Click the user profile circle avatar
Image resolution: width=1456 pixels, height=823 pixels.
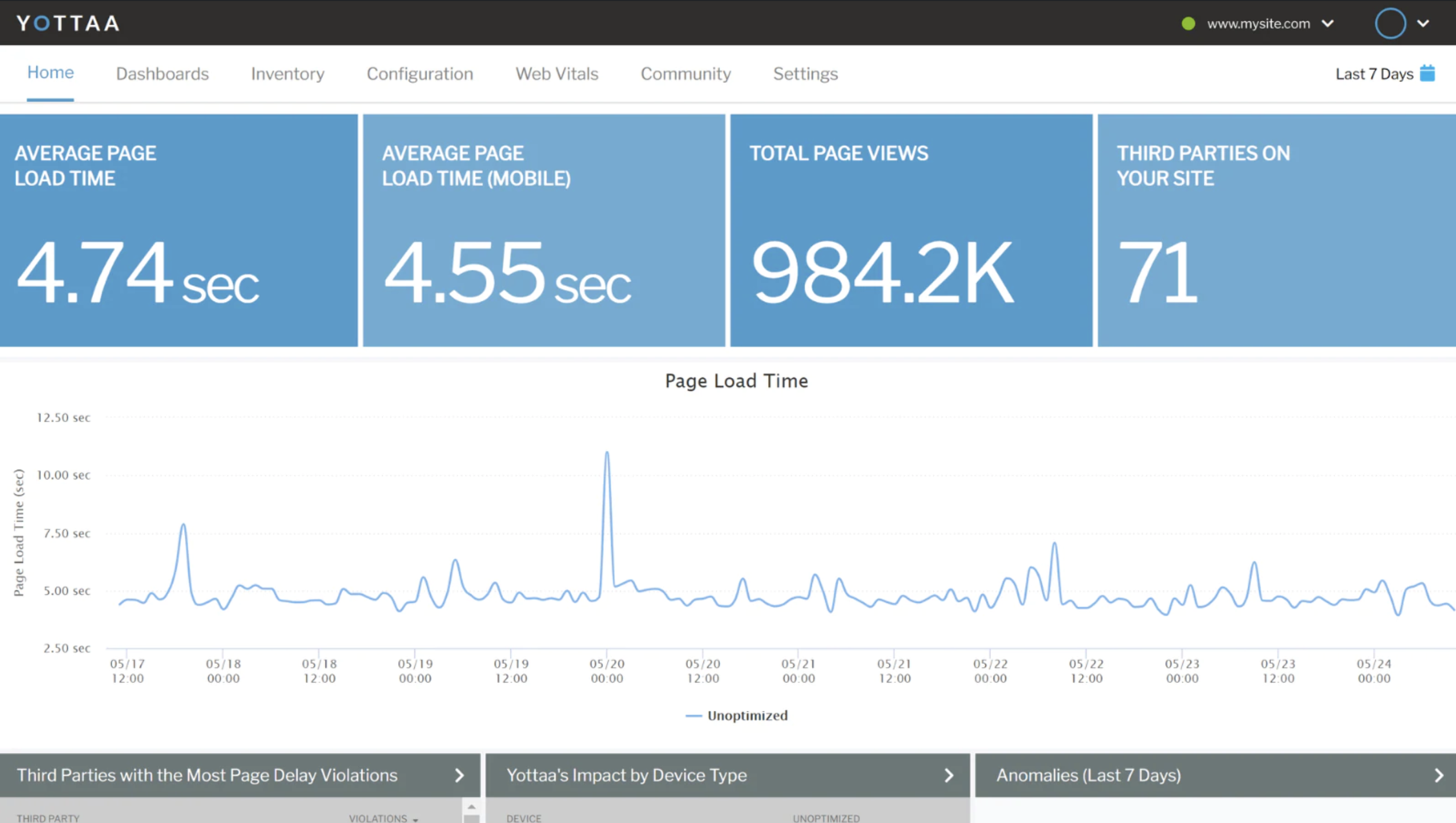(x=1390, y=23)
